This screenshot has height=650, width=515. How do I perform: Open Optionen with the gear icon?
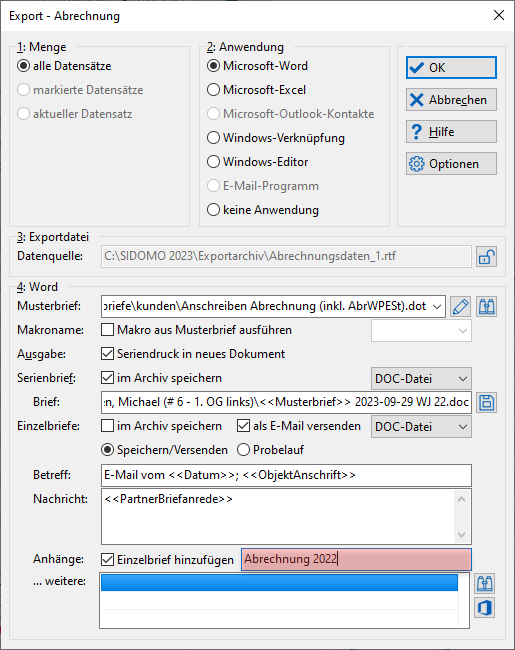tap(451, 164)
